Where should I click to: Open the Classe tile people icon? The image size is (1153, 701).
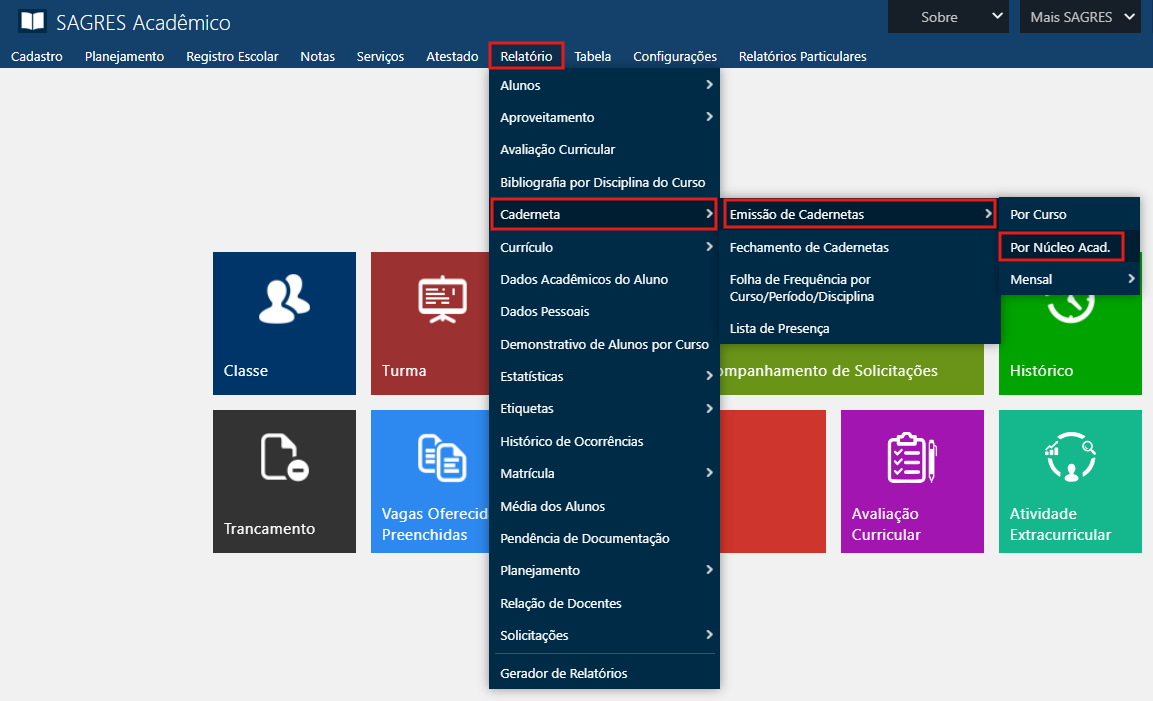pos(284,299)
